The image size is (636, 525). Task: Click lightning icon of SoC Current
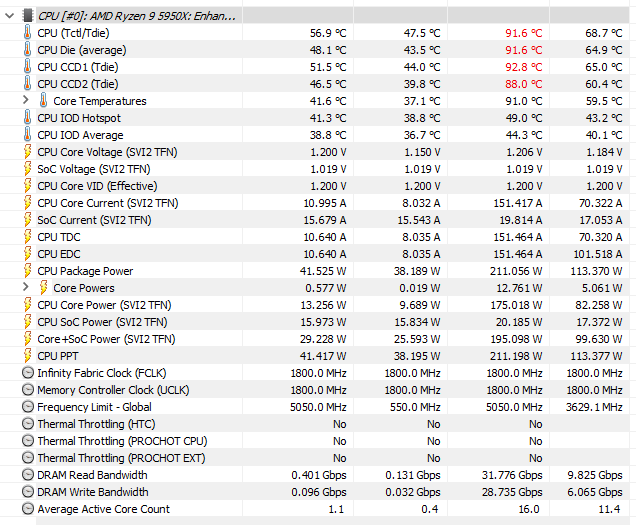click(x=27, y=220)
